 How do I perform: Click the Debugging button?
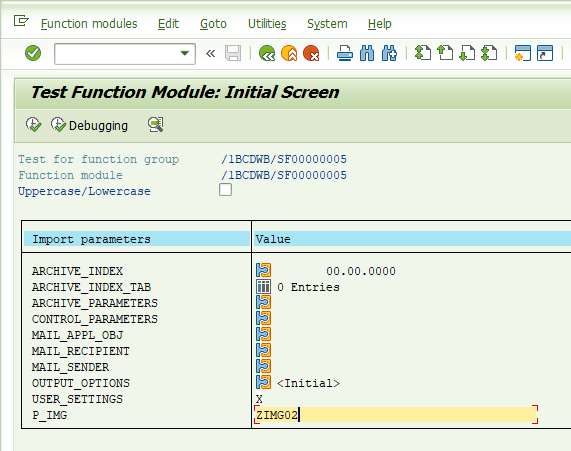click(x=89, y=125)
